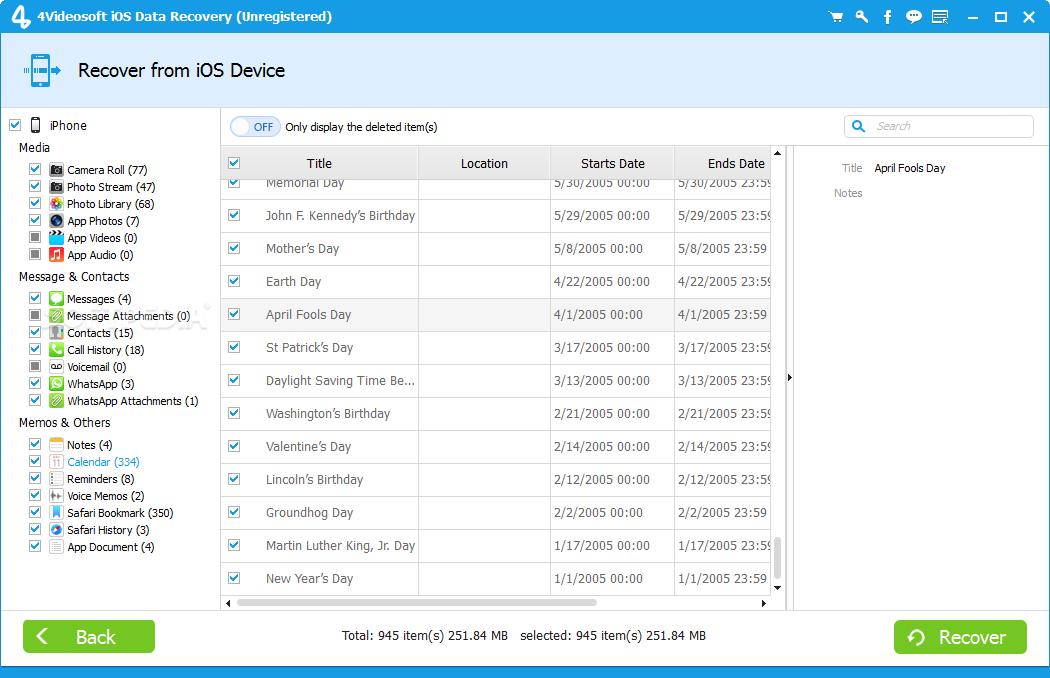Click the Photo Stream icon
The image size is (1050, 678).
[x=56, y=186]
